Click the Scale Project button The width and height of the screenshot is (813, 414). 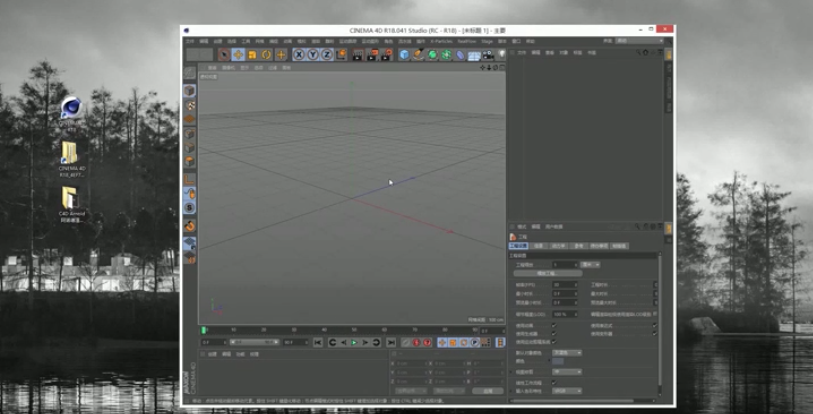pyautogui.click(x=545, y=273)
